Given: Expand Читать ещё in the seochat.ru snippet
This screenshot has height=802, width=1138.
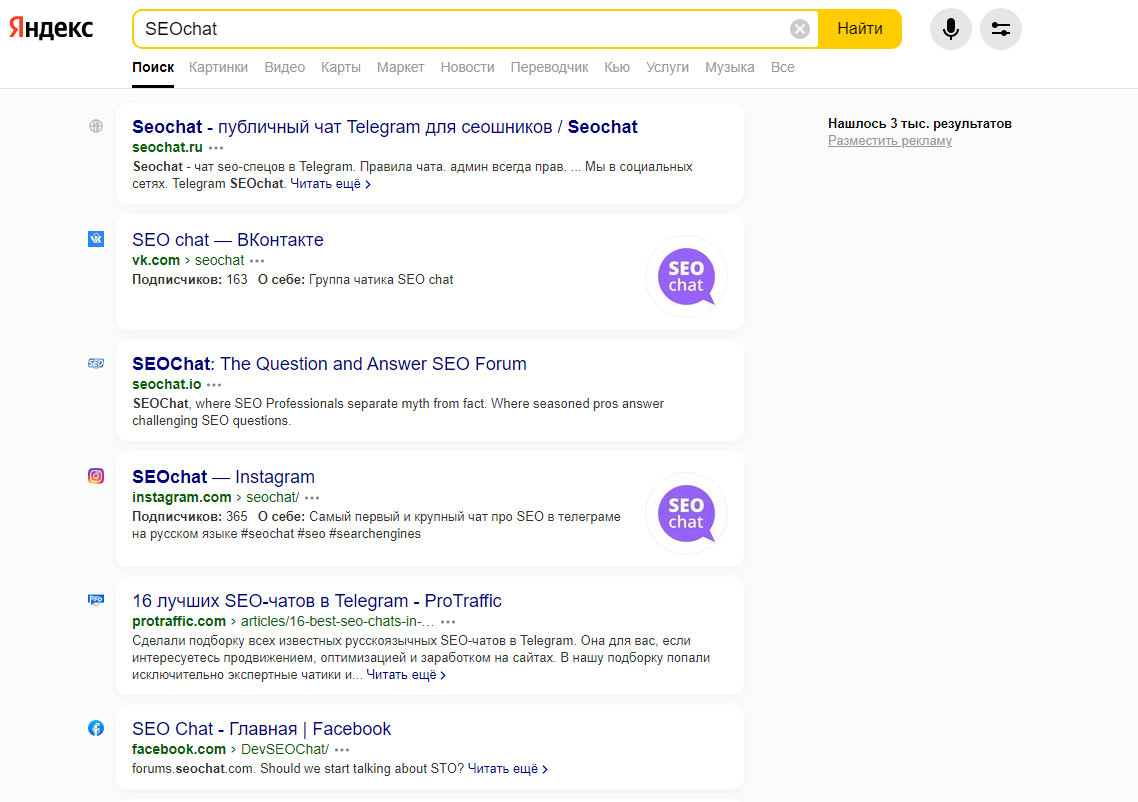Looking at the screenshot, I should pyautogui.click(x=330, y=184).
